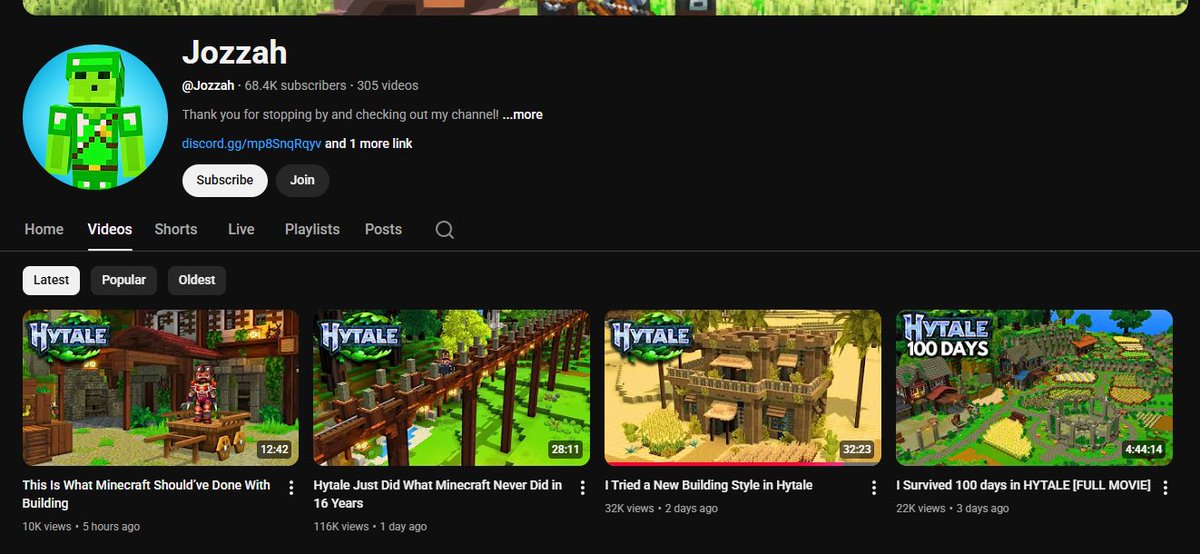Switch to the Home tab
The width and height of the screenshot is (1200, 554).
coord(44,229)
